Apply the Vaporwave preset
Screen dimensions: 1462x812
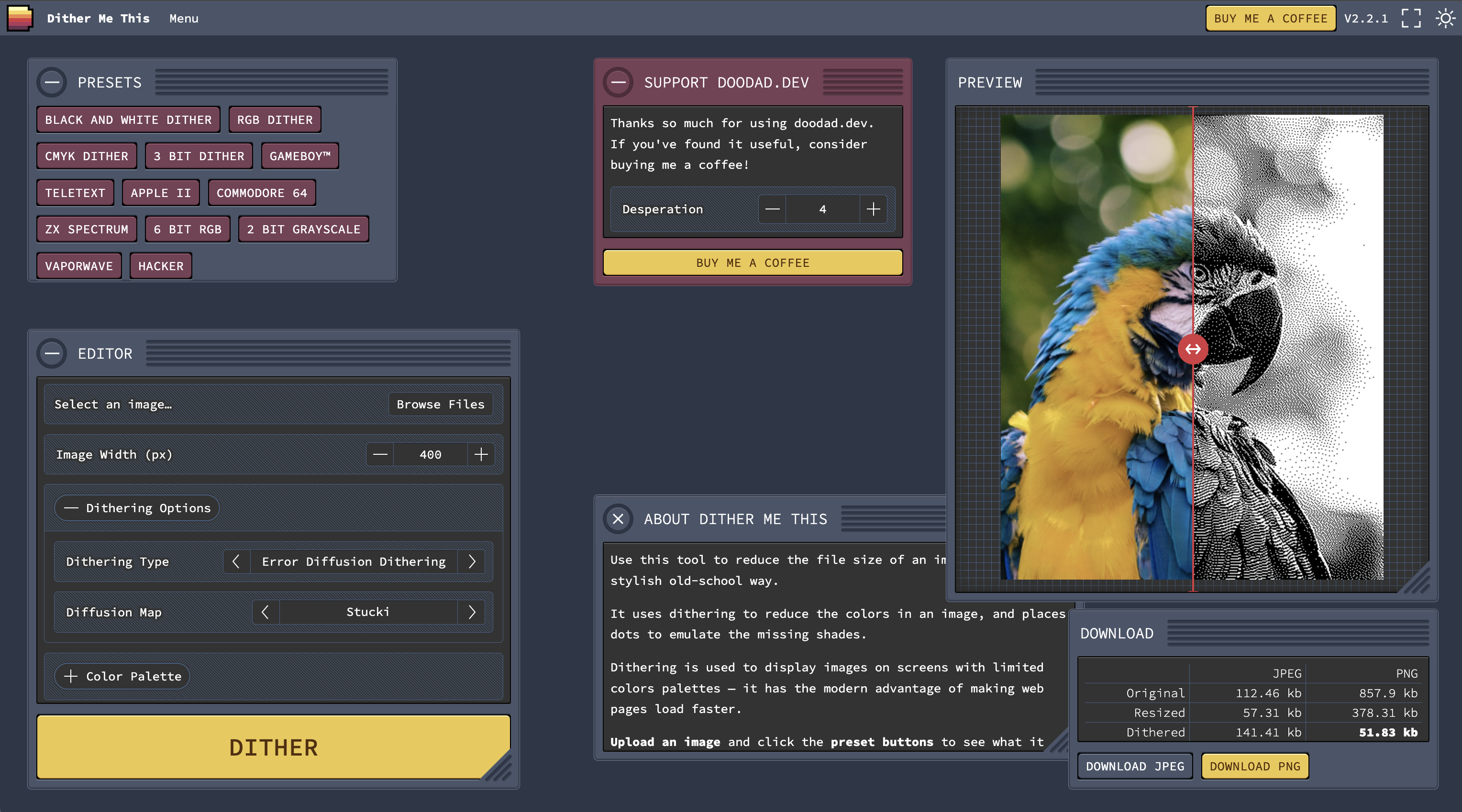[x=79, y=266]
